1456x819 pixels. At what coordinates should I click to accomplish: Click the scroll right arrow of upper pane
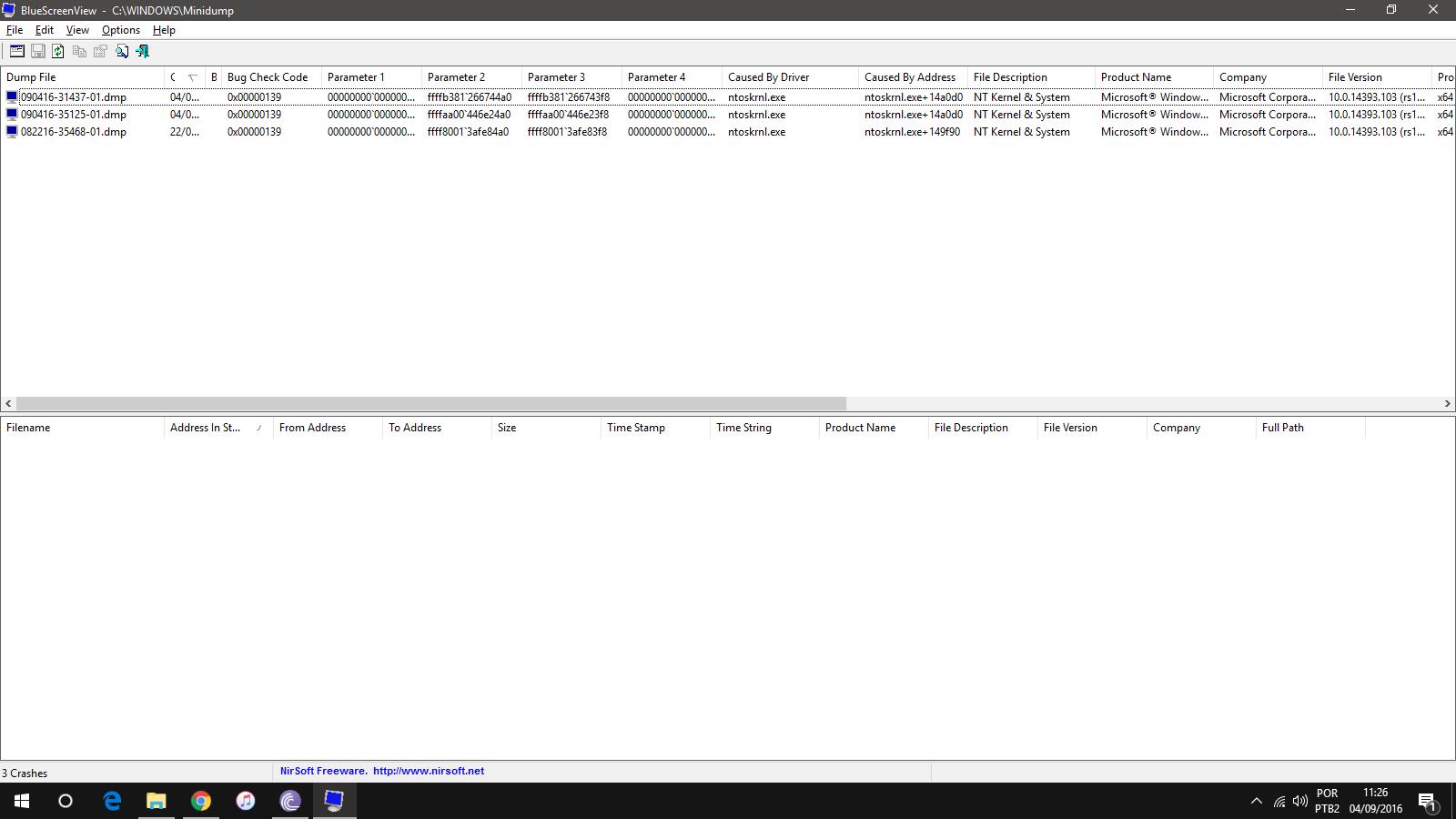pos(1447,403)
